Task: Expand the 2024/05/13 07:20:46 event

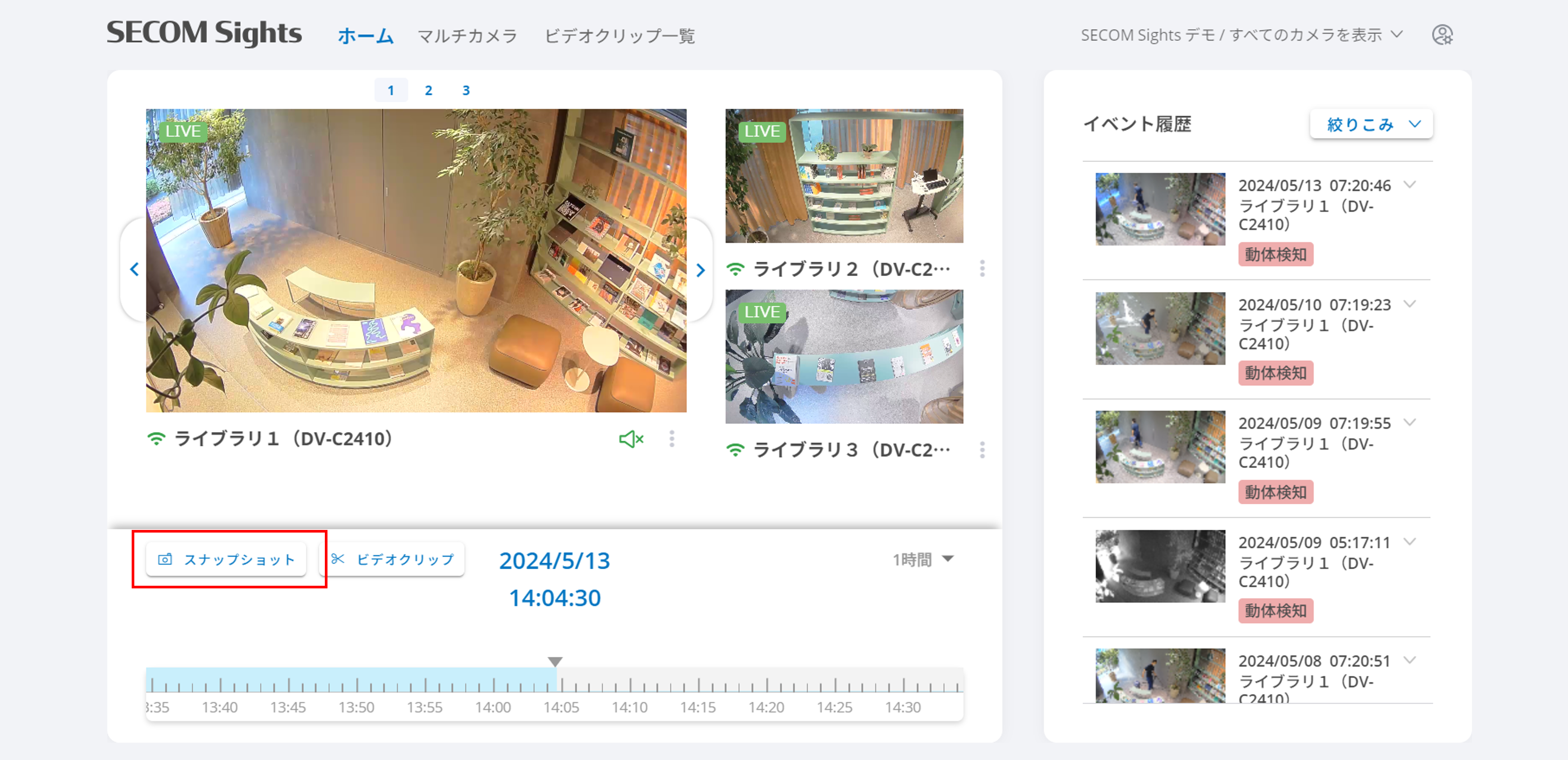Action: click(x=1410, y=184)
